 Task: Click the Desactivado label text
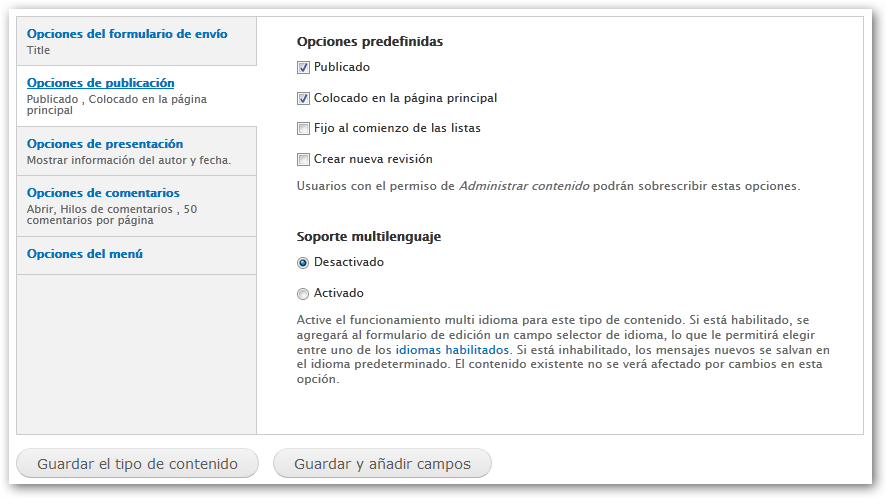coord(349,262)
